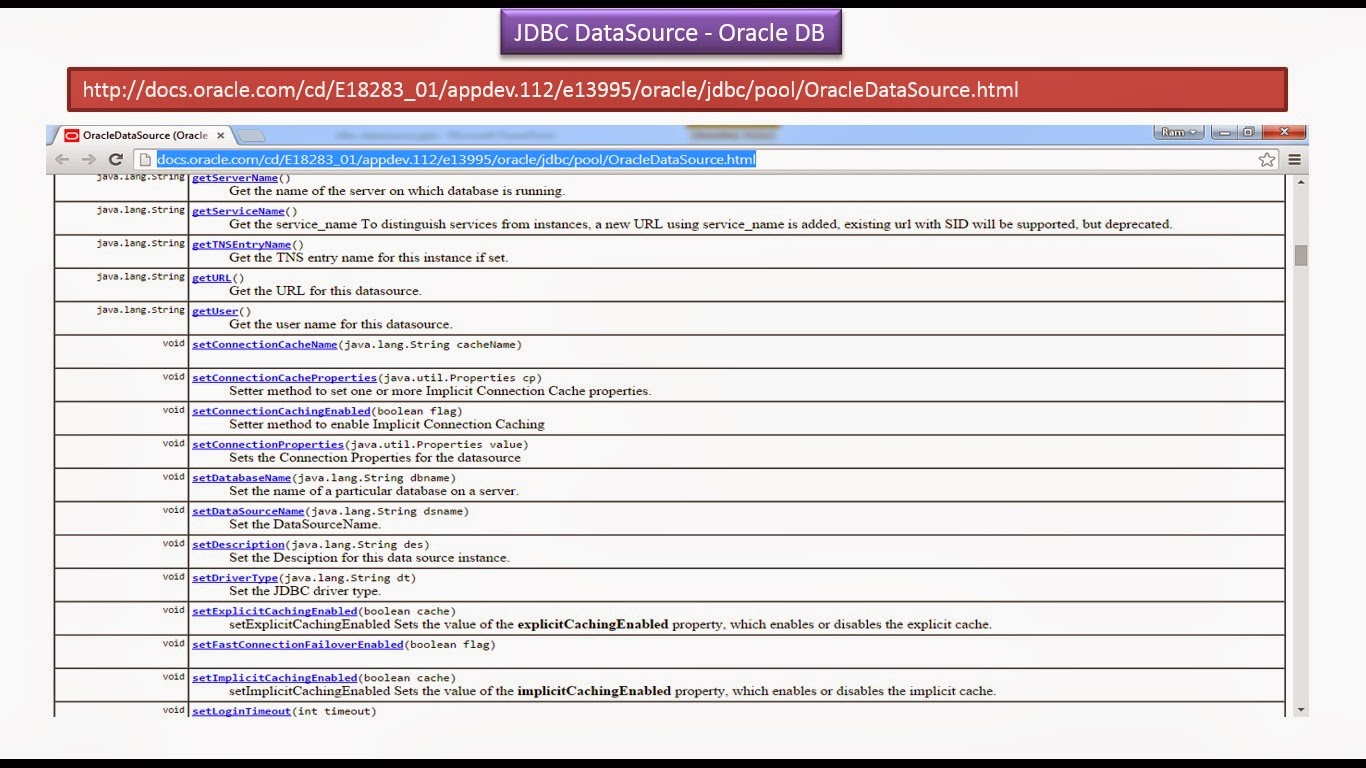Click the browser back arrow
1366x768 pixels.
coord(63,159)
